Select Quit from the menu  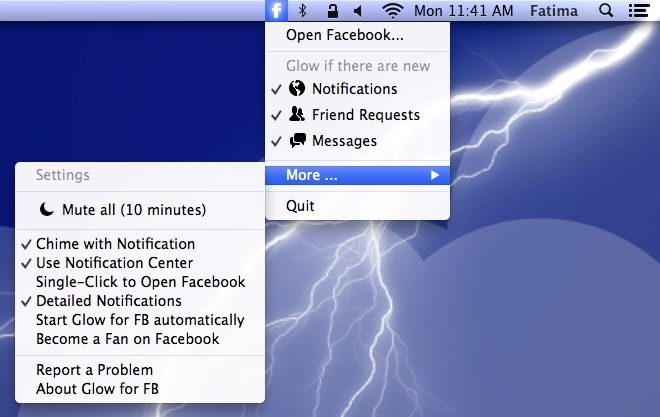tap(357, 206)
